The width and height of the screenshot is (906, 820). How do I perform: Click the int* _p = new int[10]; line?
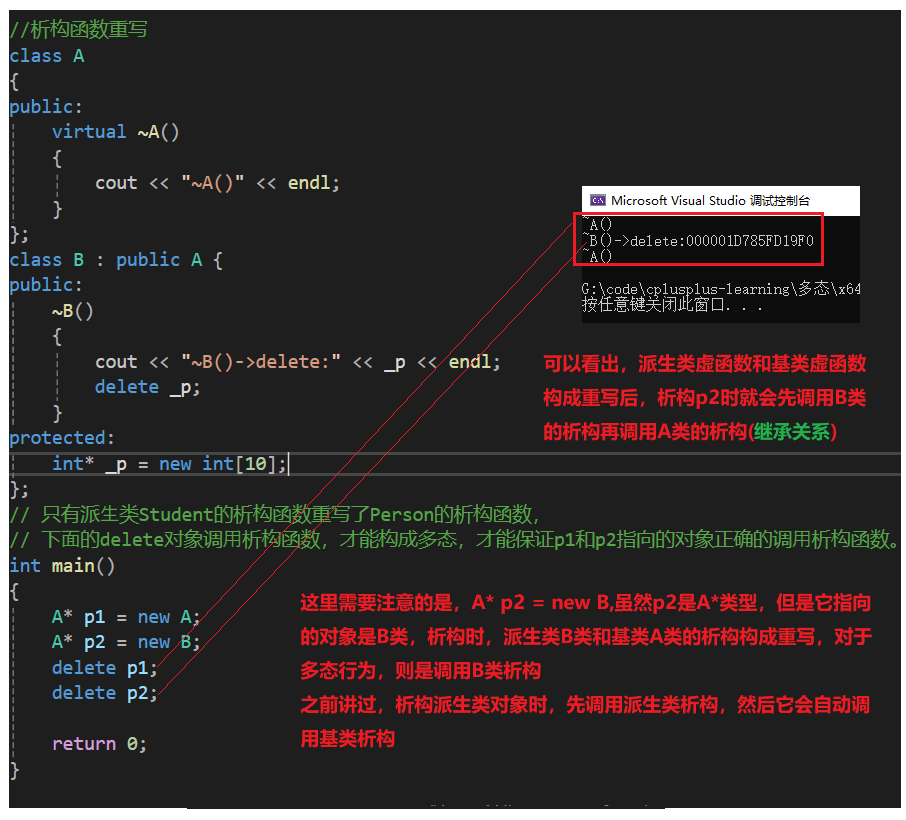click(169, 463)
